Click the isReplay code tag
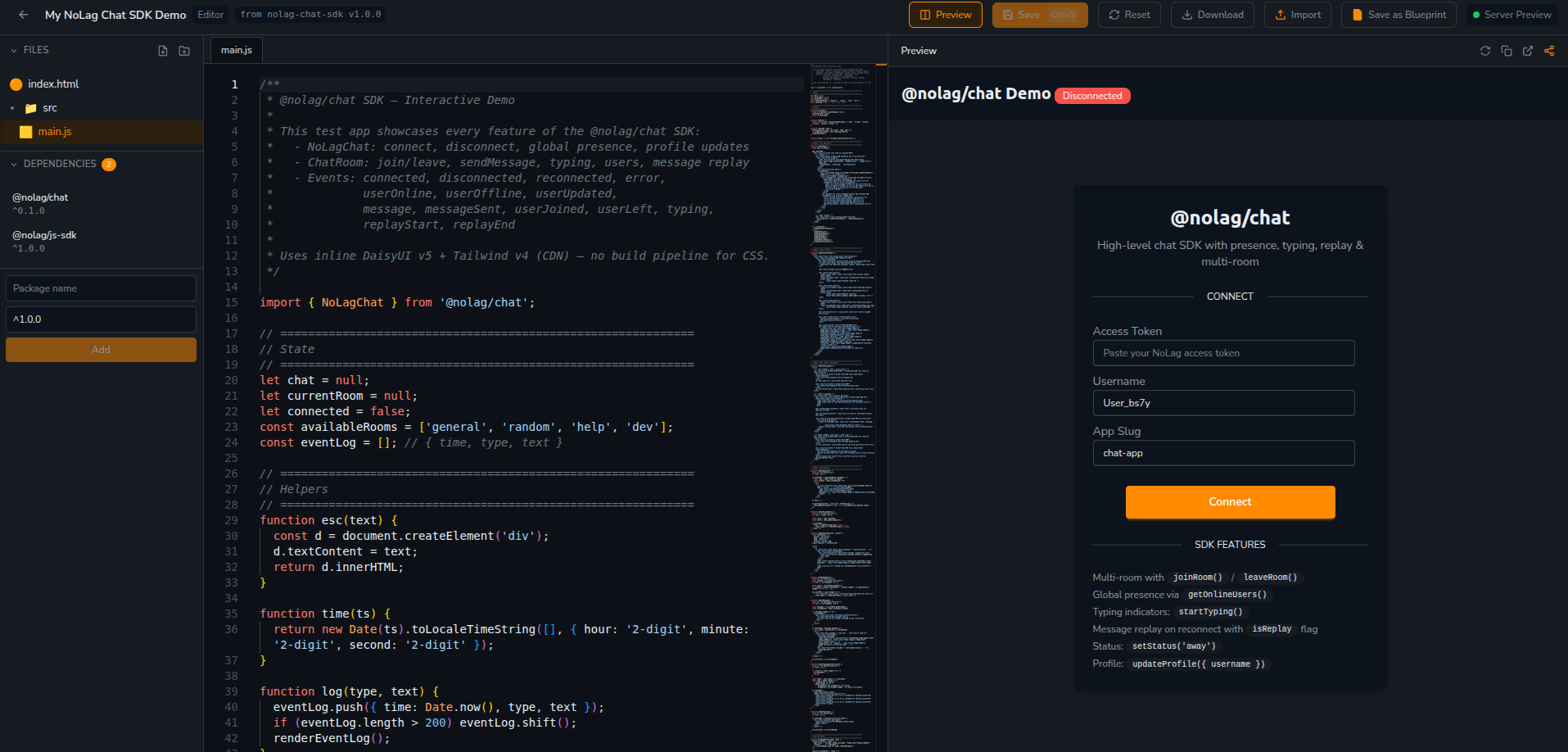Screen dimensions: 1568x752 click(1272, 629)
